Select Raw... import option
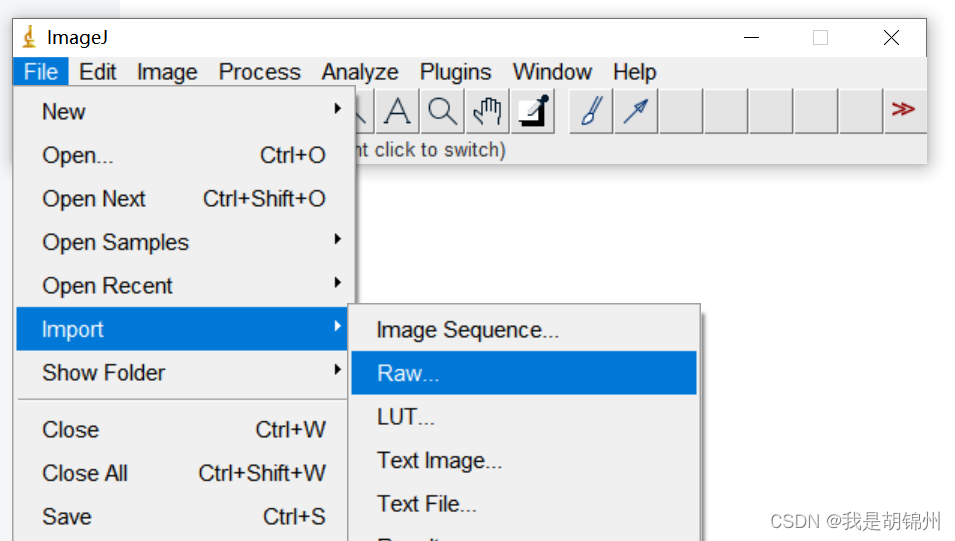Image resolution: width=955 pixels, height=541 pixels. [524, 373]
